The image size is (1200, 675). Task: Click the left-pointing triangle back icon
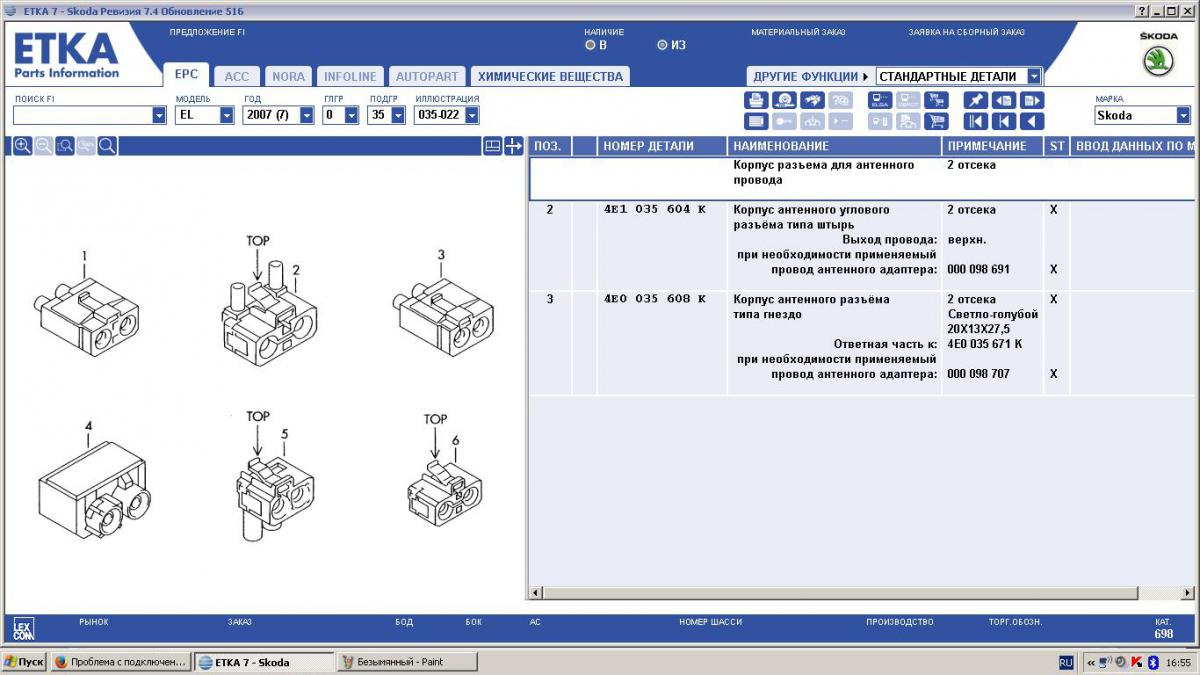click(x=1032, y=122)
